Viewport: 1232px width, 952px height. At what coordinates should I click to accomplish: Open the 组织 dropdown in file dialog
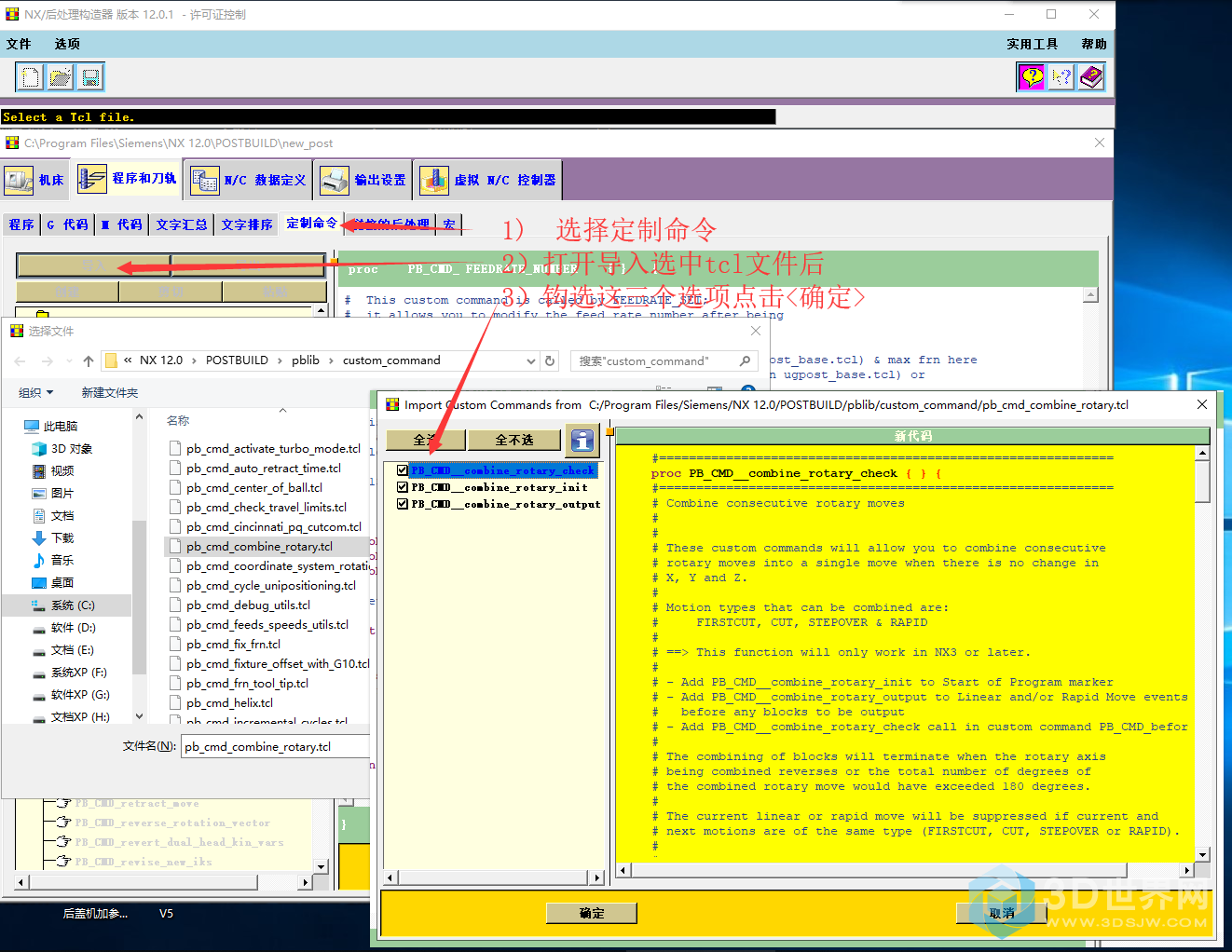click(36, 392)
